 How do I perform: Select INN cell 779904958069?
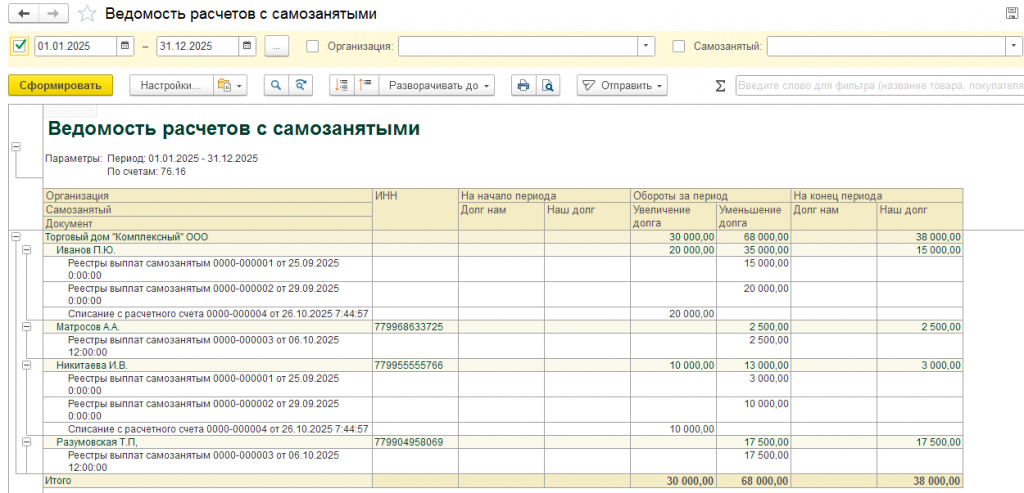coord(415,442)
